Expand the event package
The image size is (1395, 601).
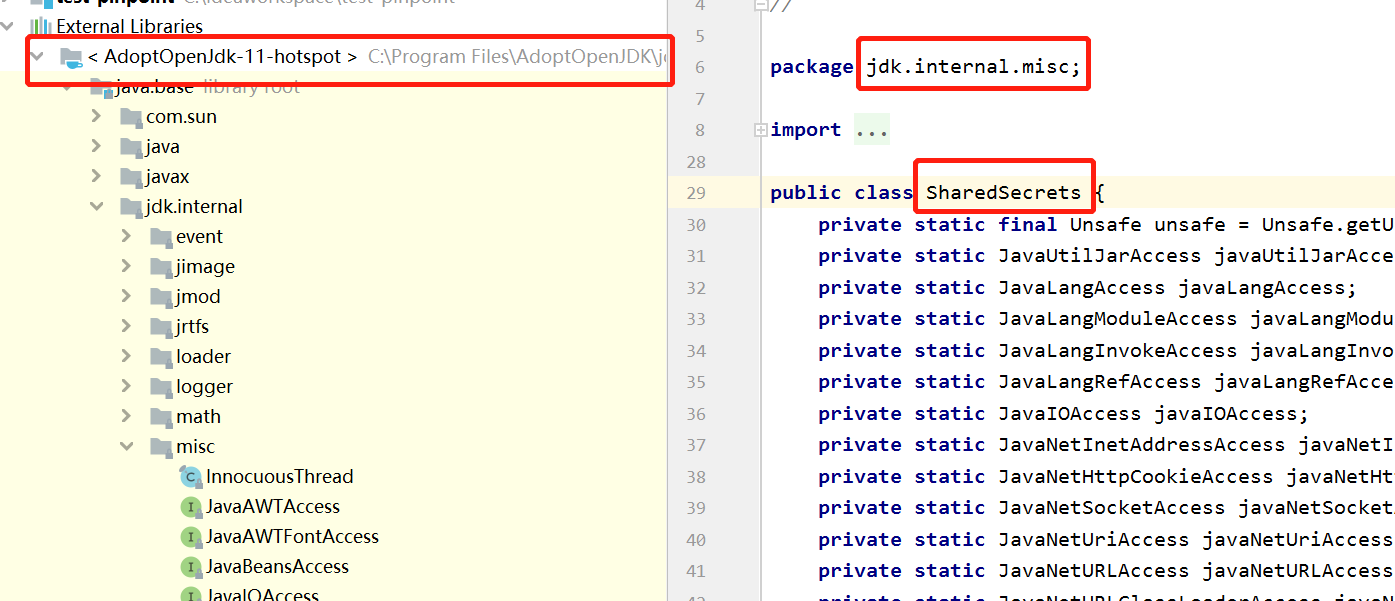(x=126, y=236)
